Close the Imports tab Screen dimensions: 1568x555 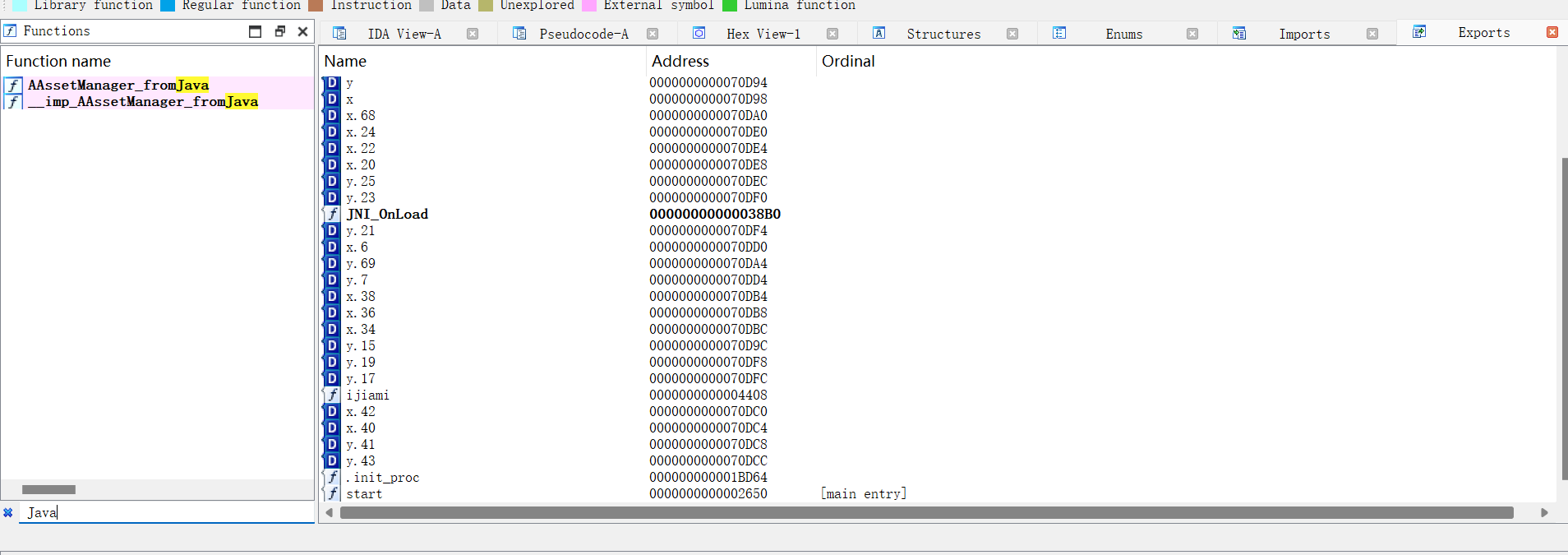1372,34
